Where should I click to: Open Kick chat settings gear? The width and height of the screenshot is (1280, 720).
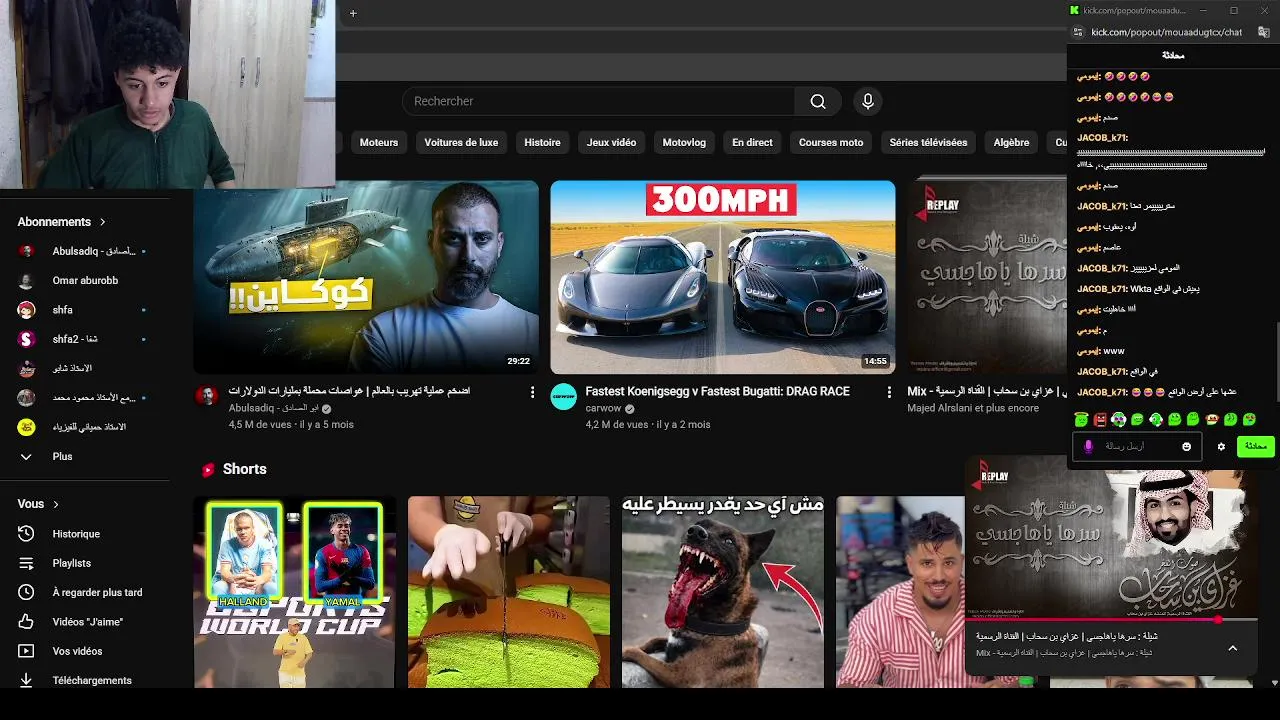1221,446
